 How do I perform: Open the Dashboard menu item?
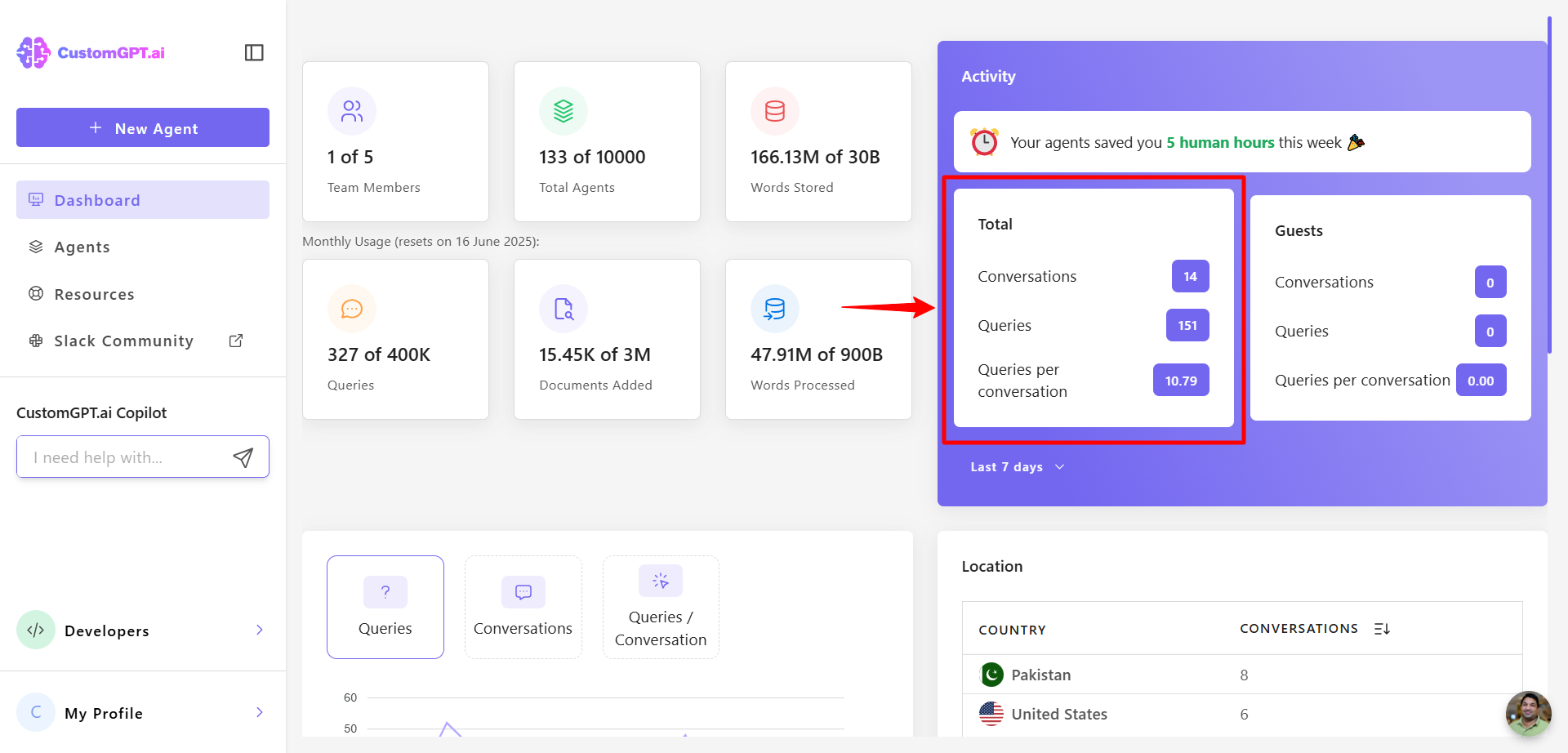tap(143, 199)
